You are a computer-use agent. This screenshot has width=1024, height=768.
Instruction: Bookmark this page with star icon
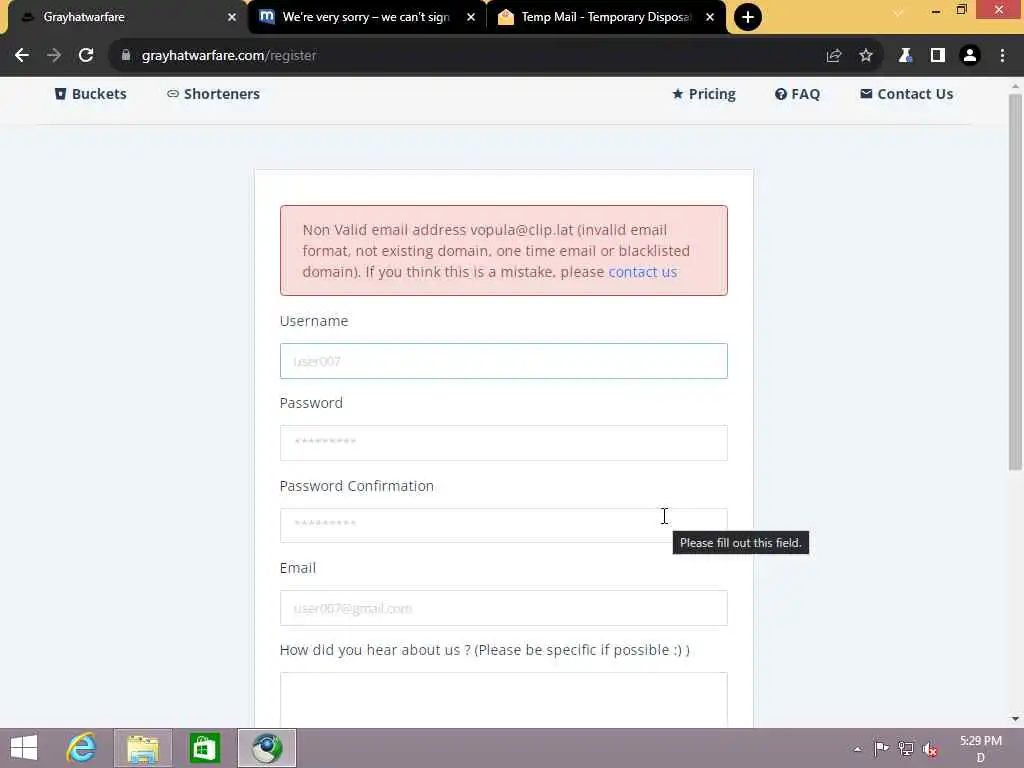coord(866,56)
